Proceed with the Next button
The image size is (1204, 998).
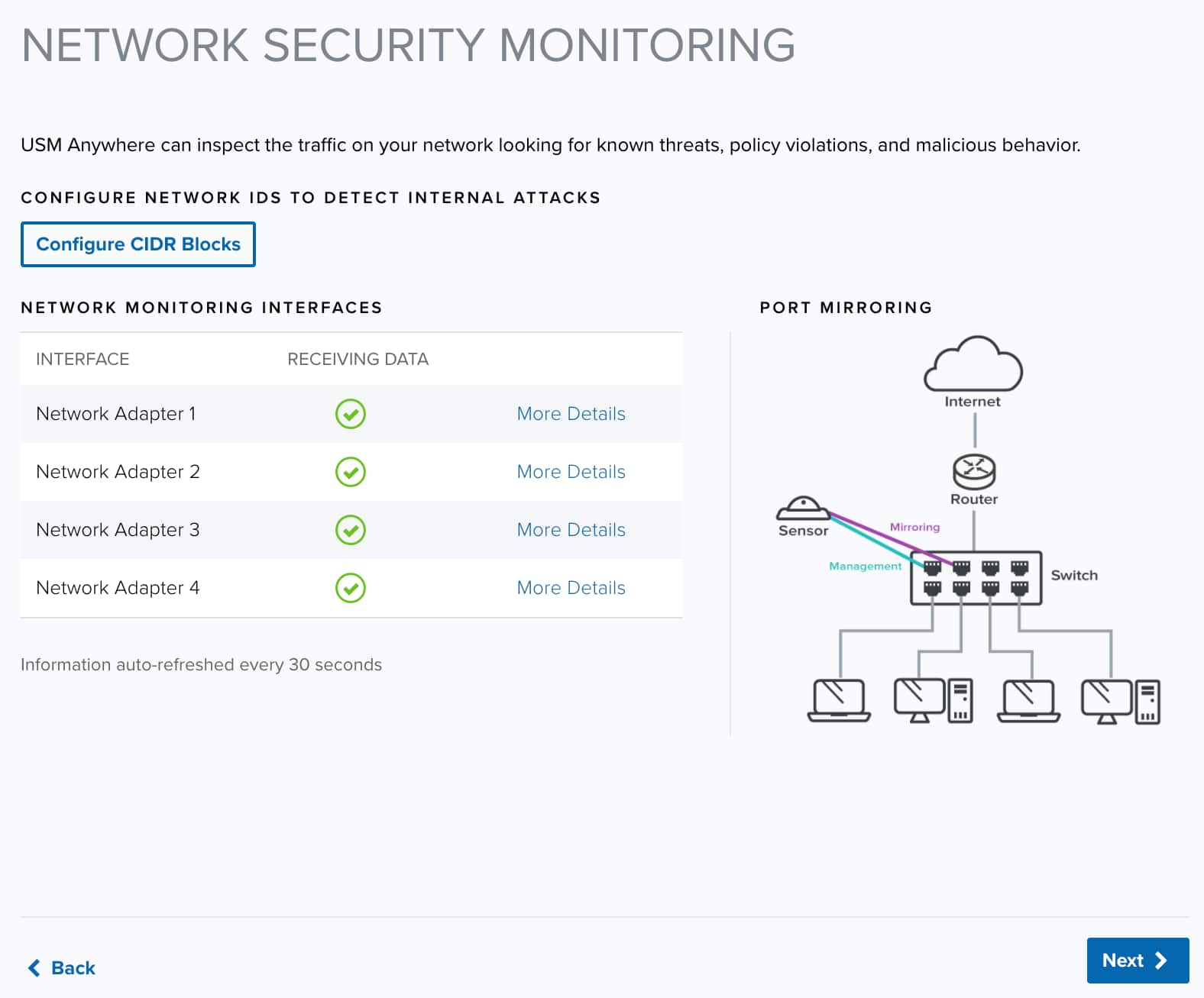(x=1138, y=960)
